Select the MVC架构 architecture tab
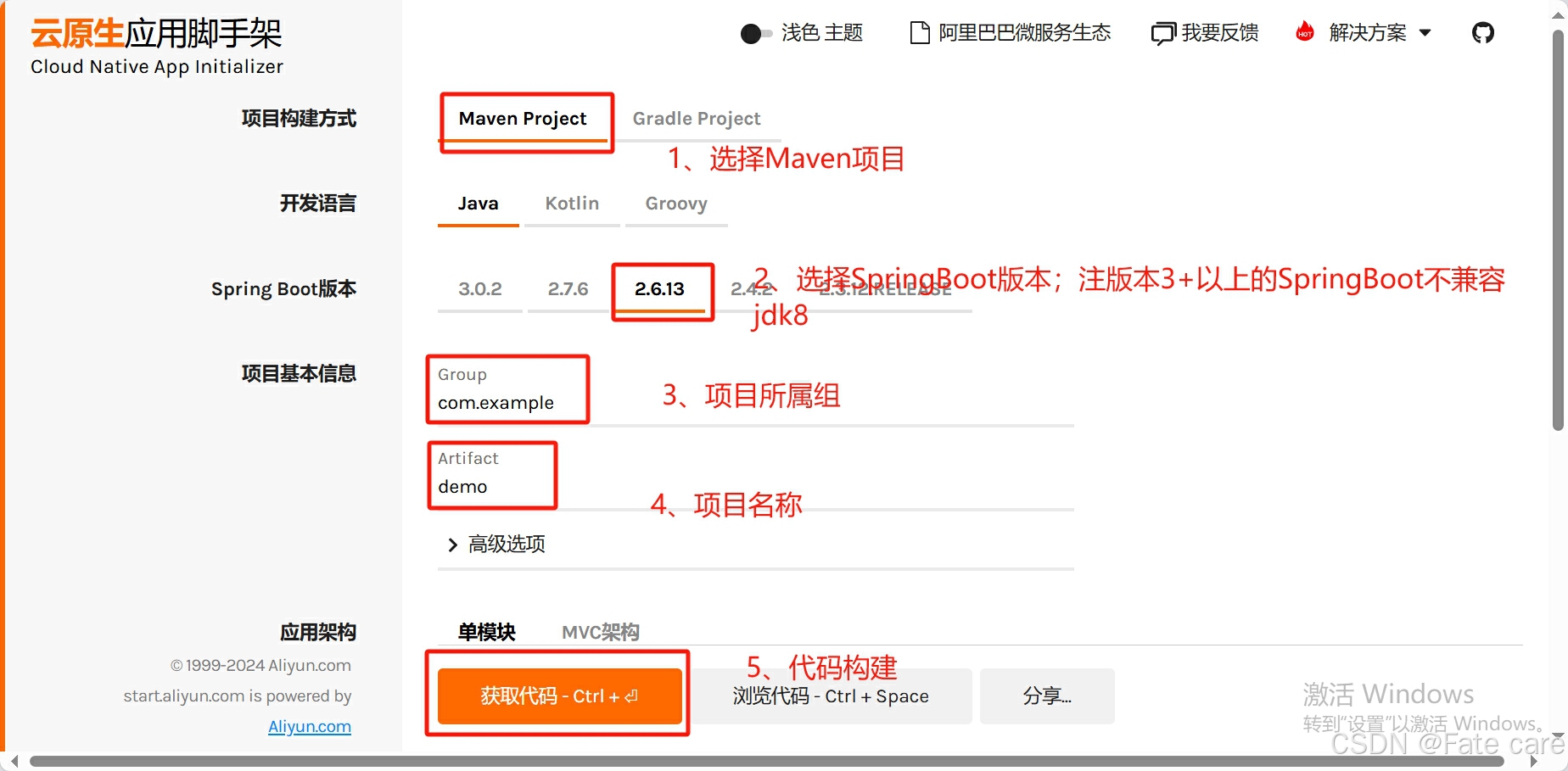This screenshot has height=771, width=1568. tap(601, 633)
